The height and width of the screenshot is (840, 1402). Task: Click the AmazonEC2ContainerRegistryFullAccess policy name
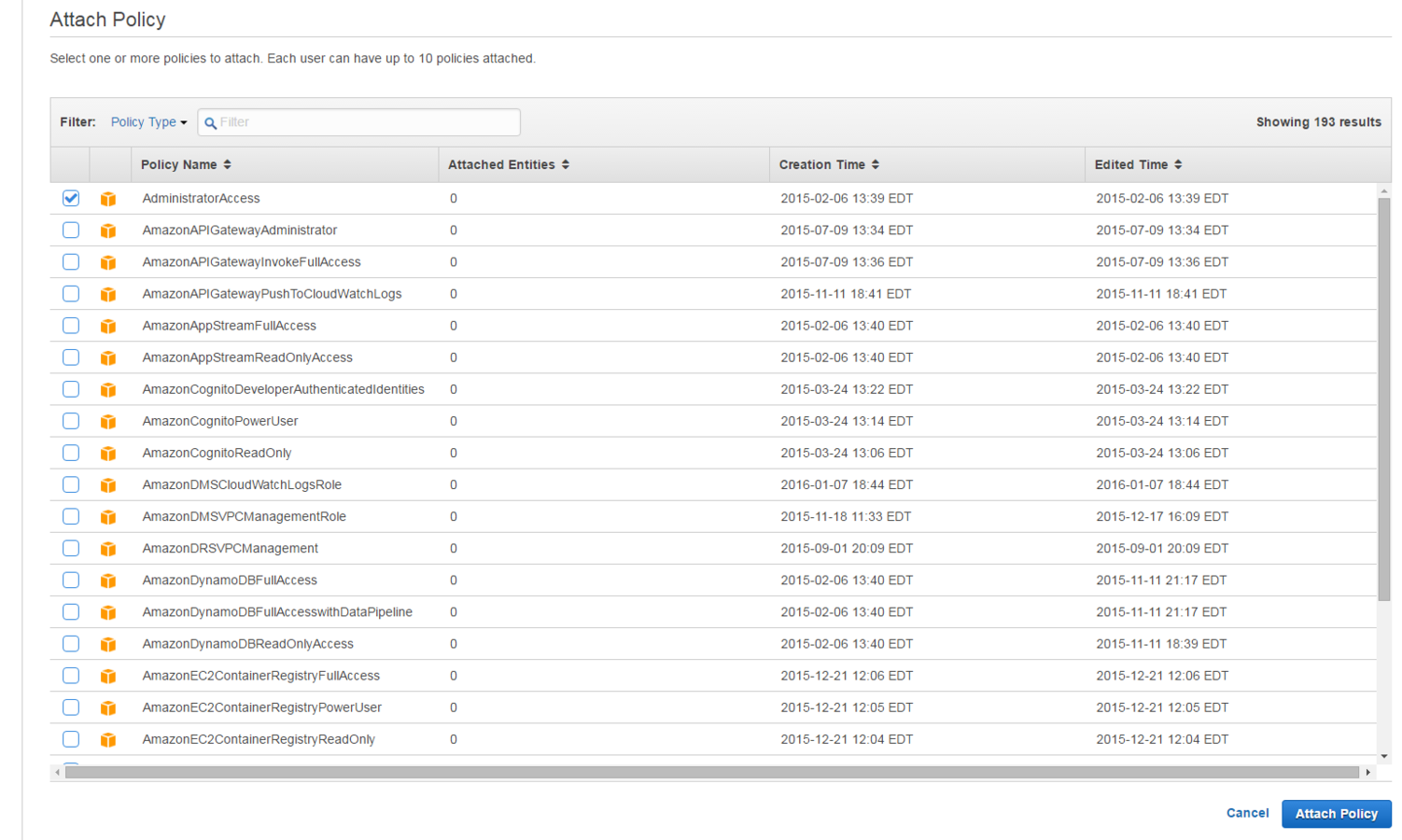[260, 676]
